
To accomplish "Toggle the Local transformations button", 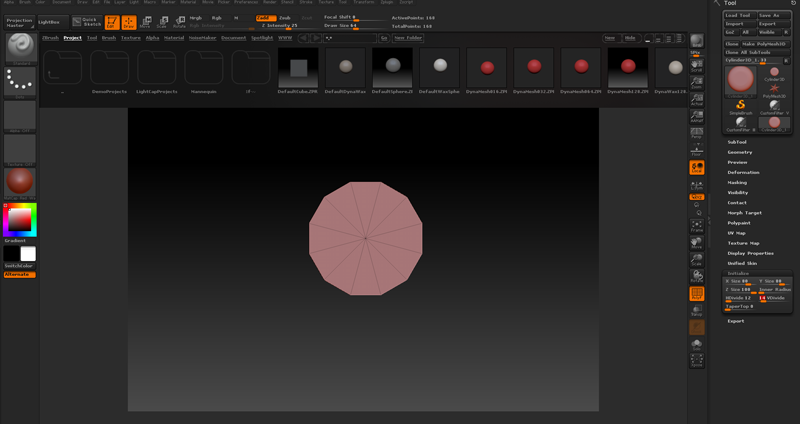I will [x=696, y=165].
